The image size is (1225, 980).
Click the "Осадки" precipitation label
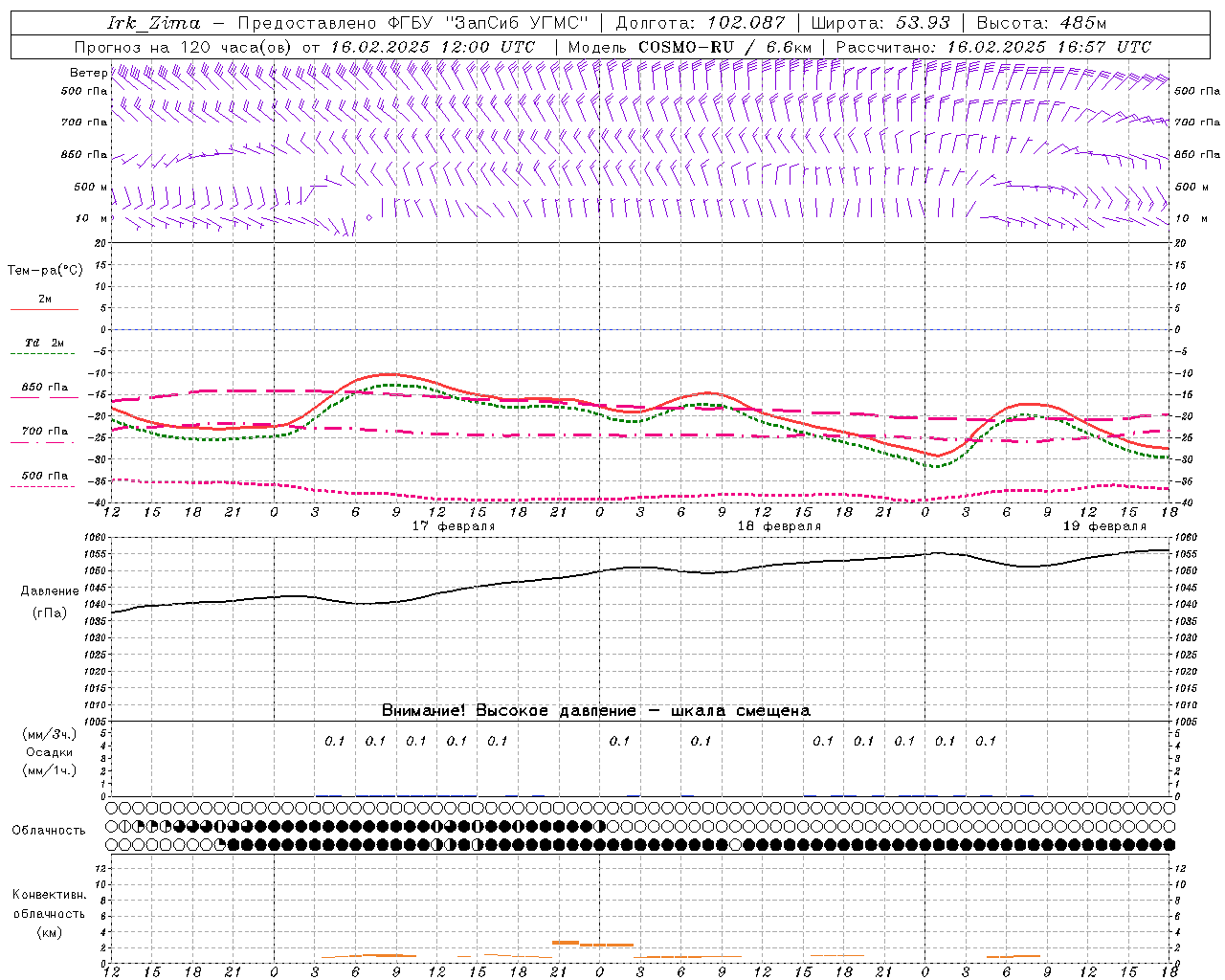tap(50, 752)
